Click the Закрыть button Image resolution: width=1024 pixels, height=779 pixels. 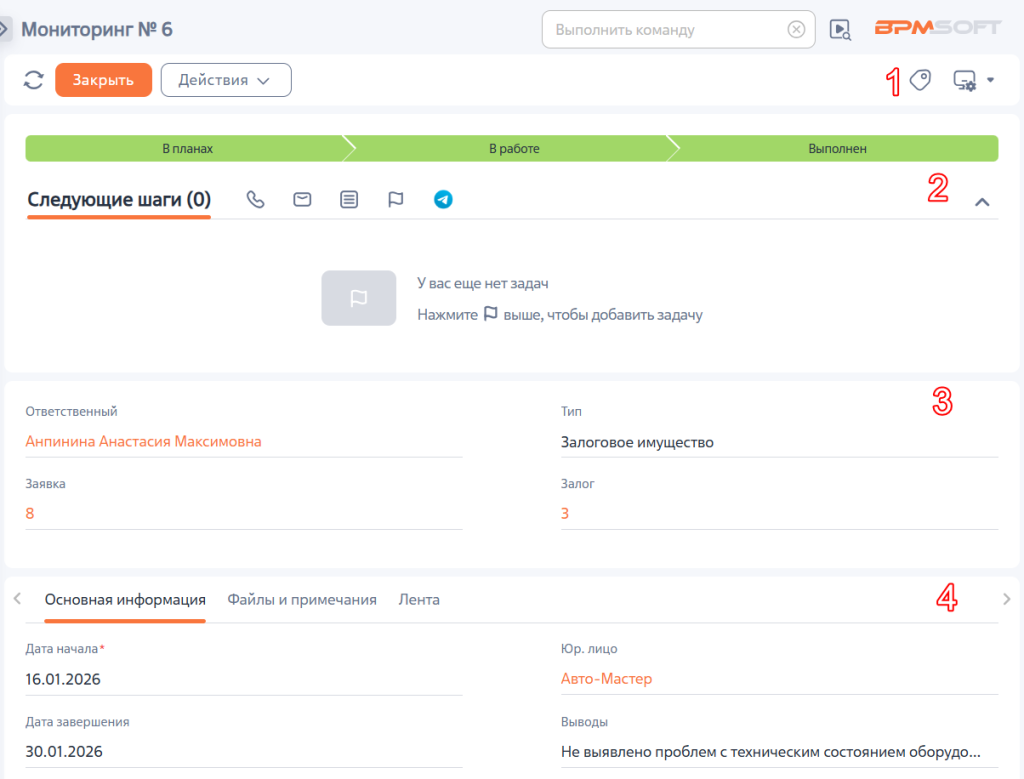(x=103, y=80)
